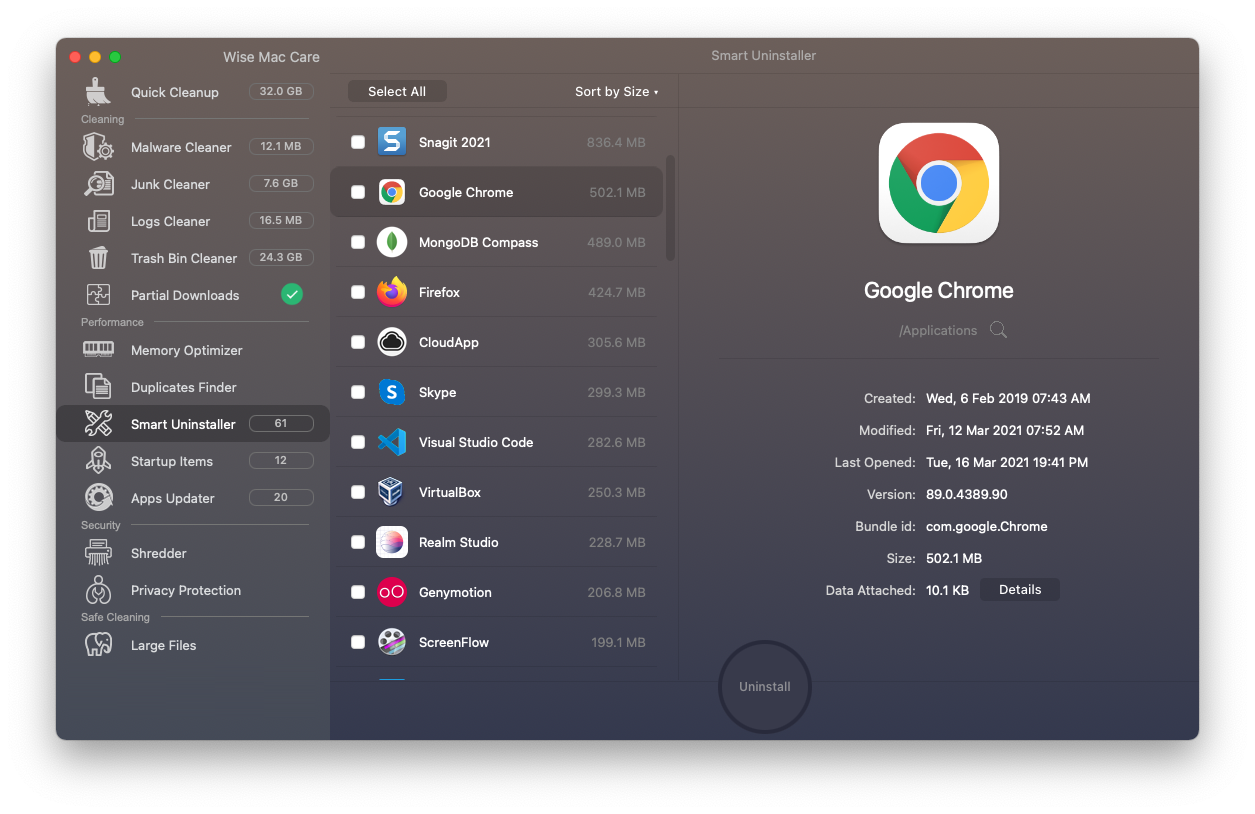Navigate to Privacy Protection

pos(193,590)
